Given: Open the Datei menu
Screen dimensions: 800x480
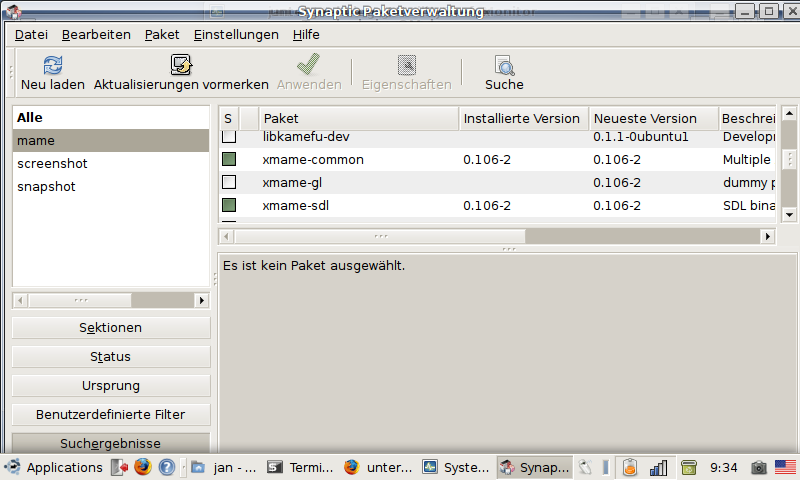Looking at the screenshot, I should point(31,35).
